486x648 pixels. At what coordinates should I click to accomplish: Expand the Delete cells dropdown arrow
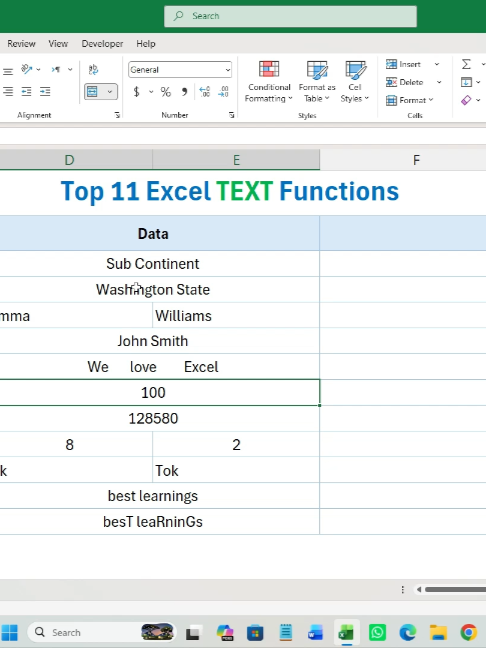439,82
